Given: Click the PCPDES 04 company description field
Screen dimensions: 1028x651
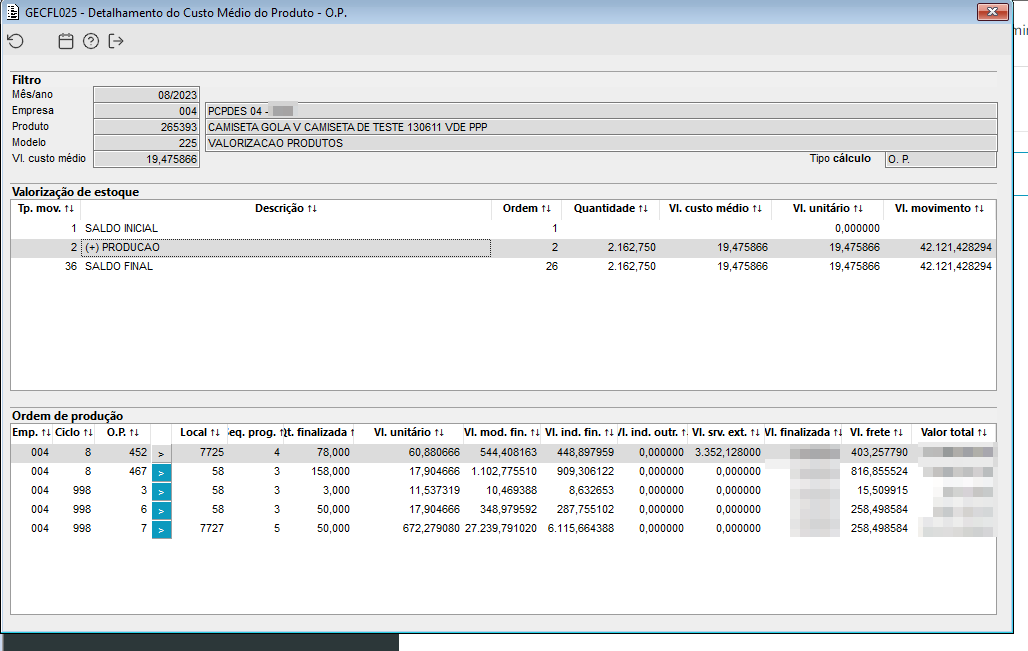Looking at the screenshot, I should tap(601, 111).
